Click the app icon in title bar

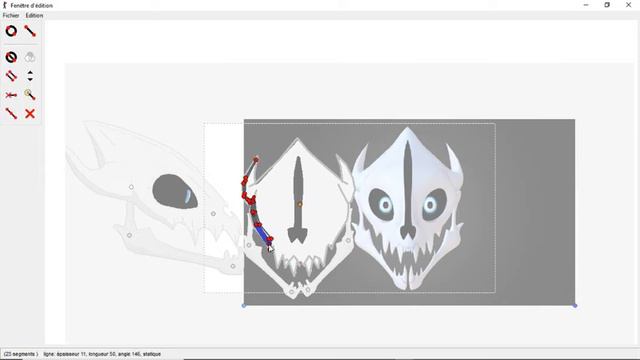point(5,5)
